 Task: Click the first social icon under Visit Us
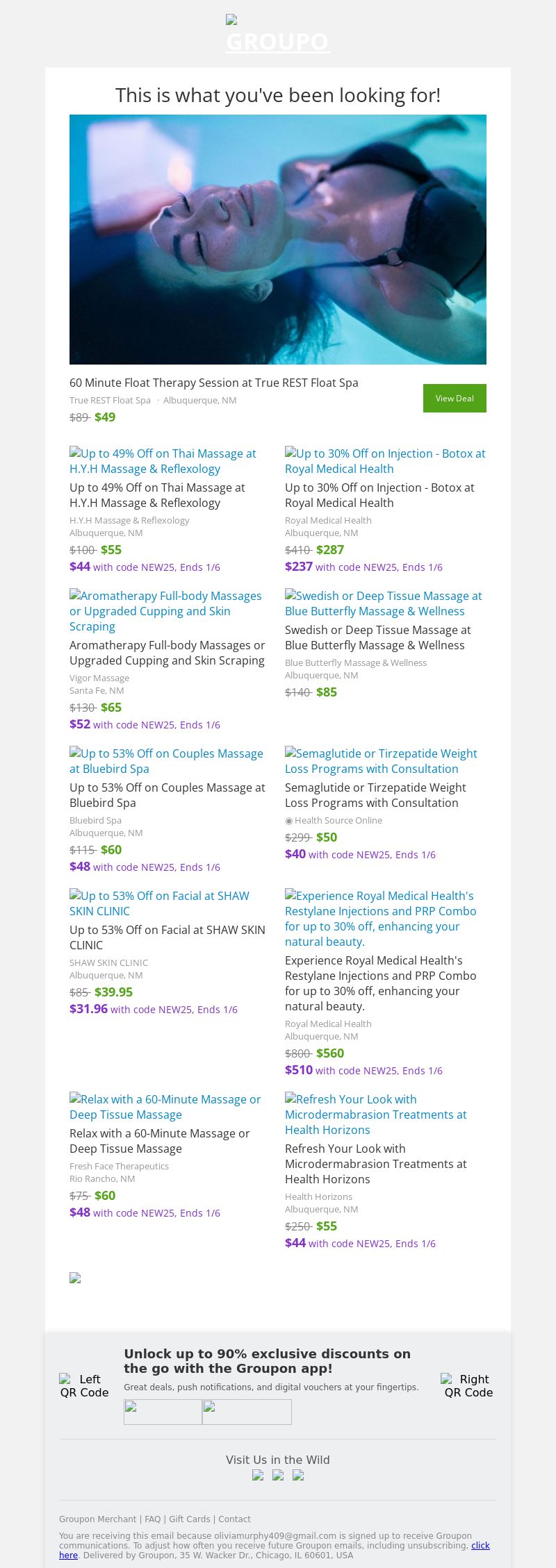[x=258, y=1476]
